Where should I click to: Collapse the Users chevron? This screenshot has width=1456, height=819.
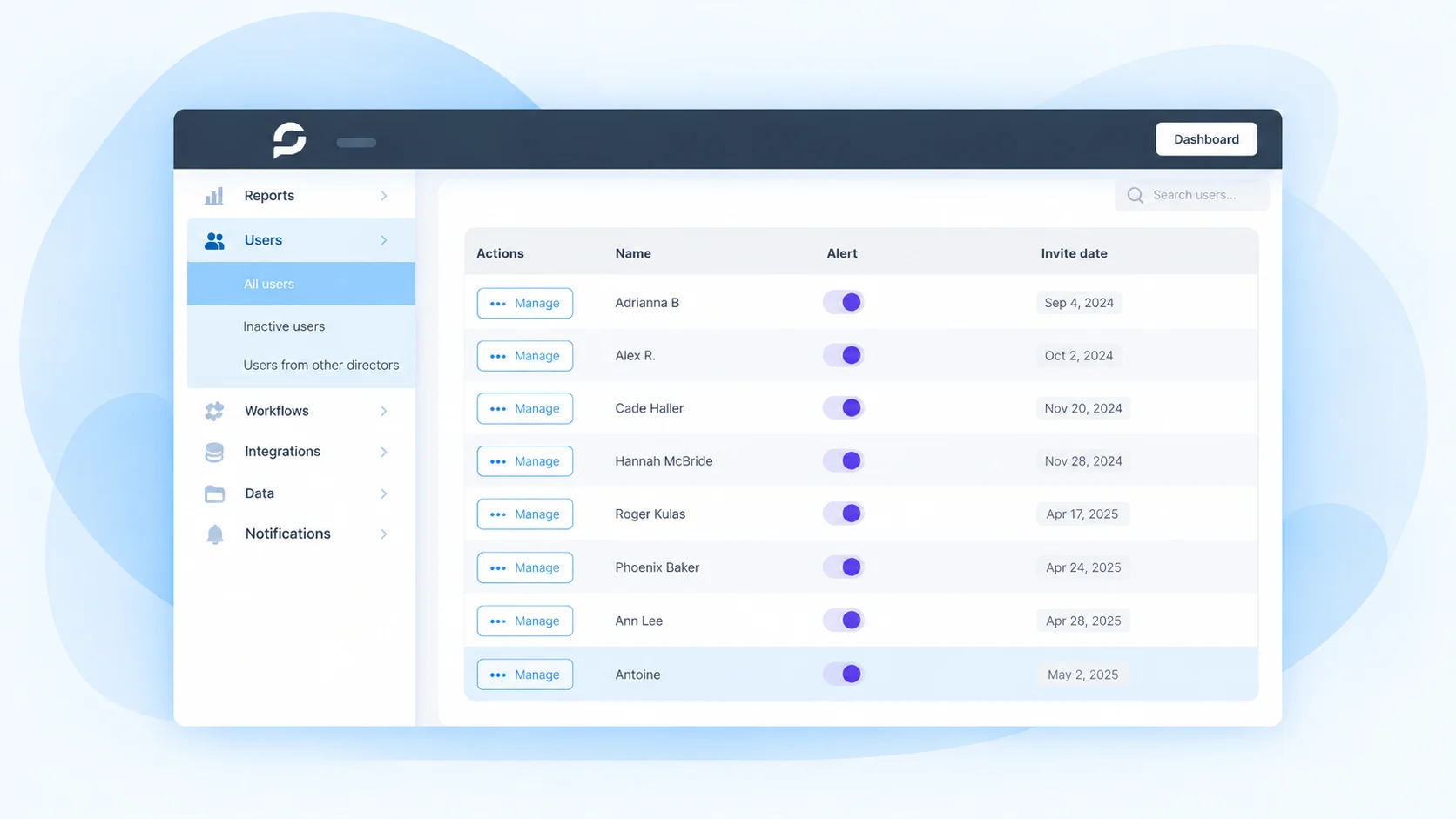tap(383, 240)
